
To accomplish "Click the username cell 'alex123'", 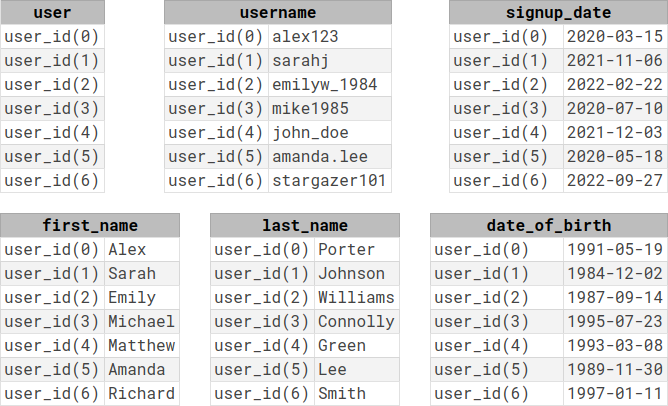I will click(330, 37).
